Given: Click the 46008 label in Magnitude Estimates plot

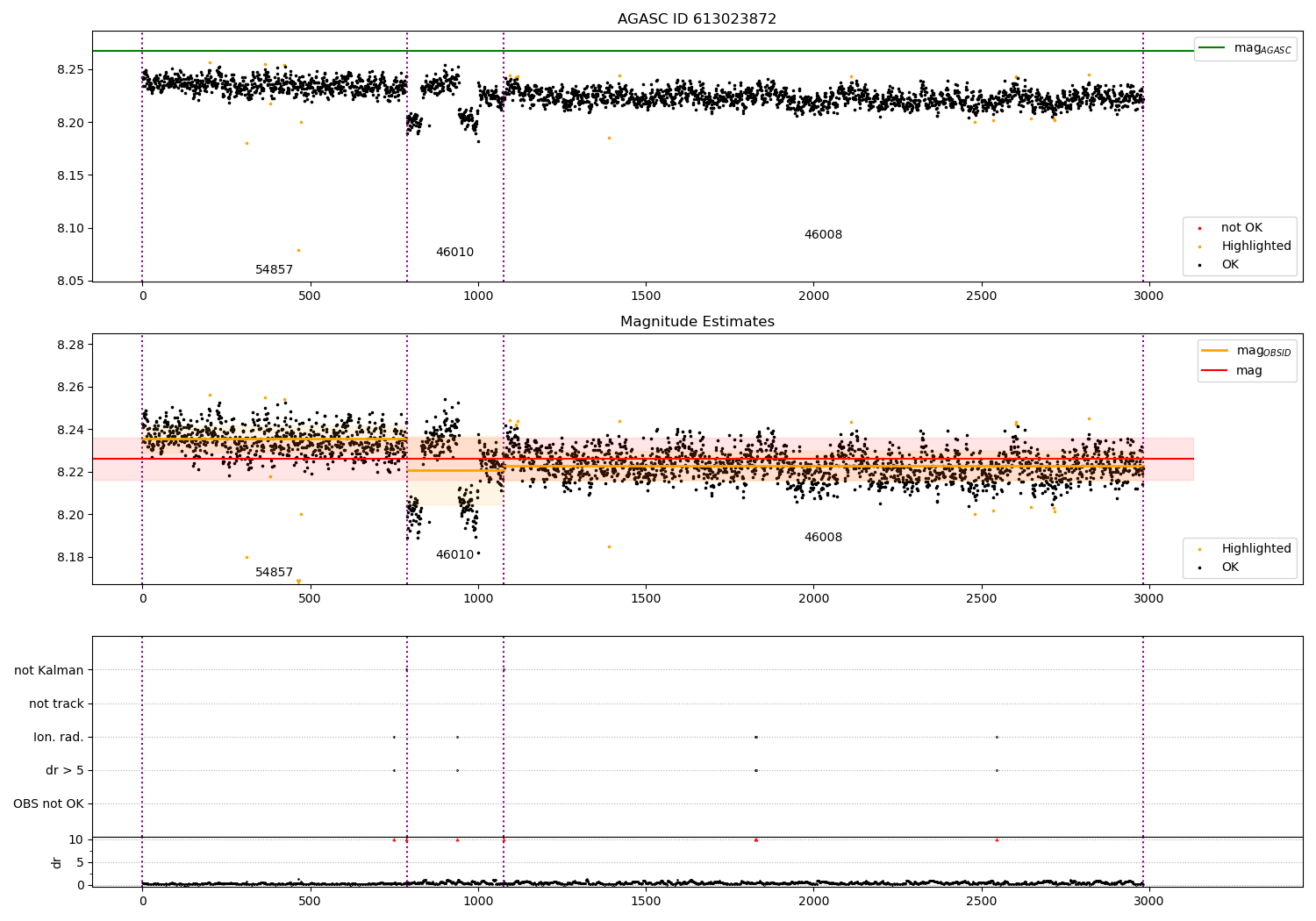Looking at the screenshot, I should coord(823,538).
